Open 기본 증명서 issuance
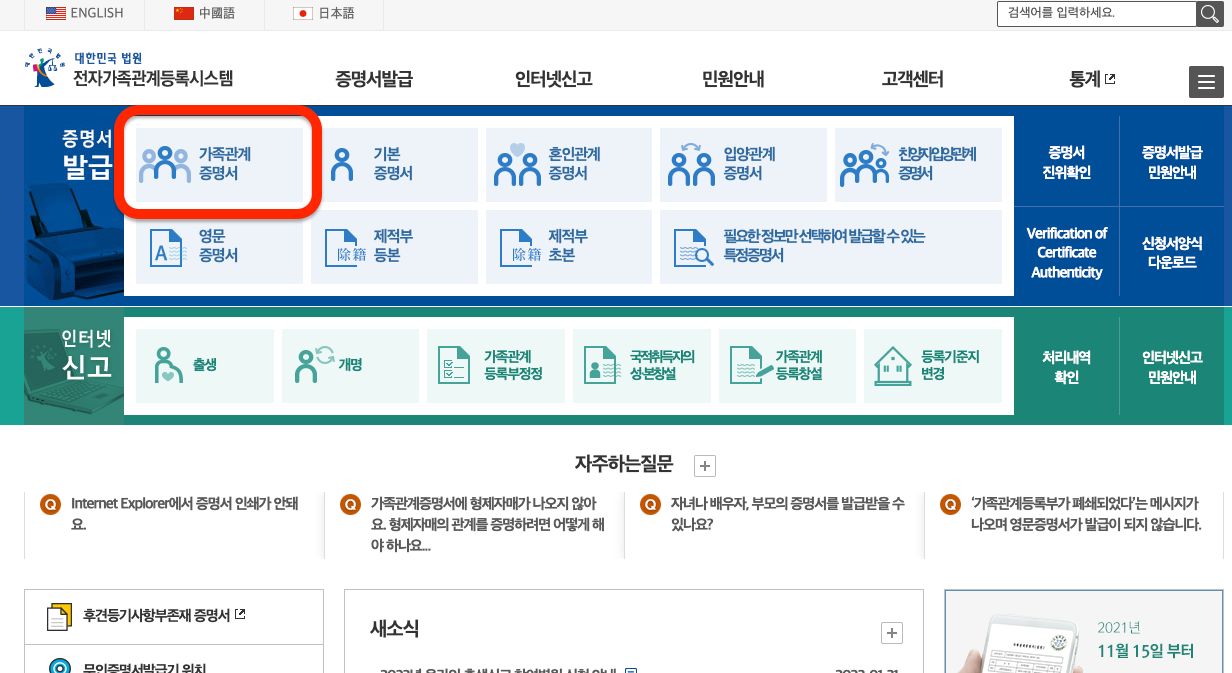The height and width of the screenshot is (673, 1232). 341,163
